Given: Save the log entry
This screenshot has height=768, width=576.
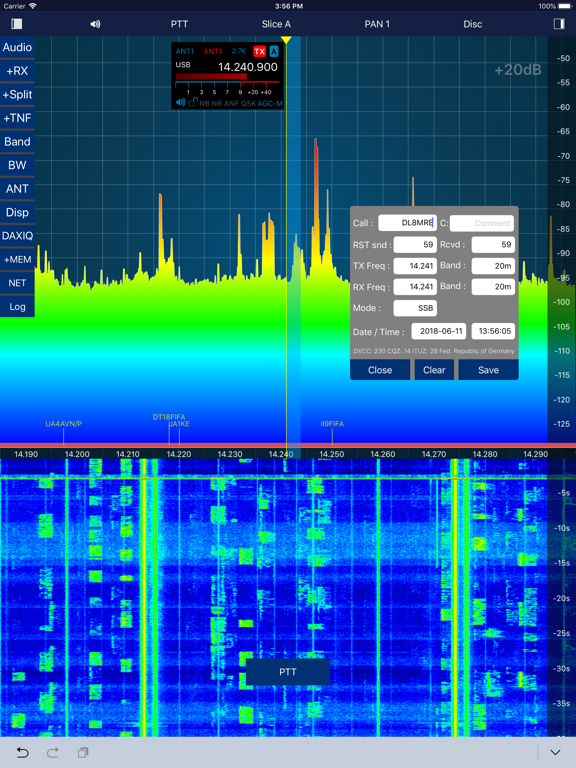Looking at the screenshot, I should (x=488, y=370).
